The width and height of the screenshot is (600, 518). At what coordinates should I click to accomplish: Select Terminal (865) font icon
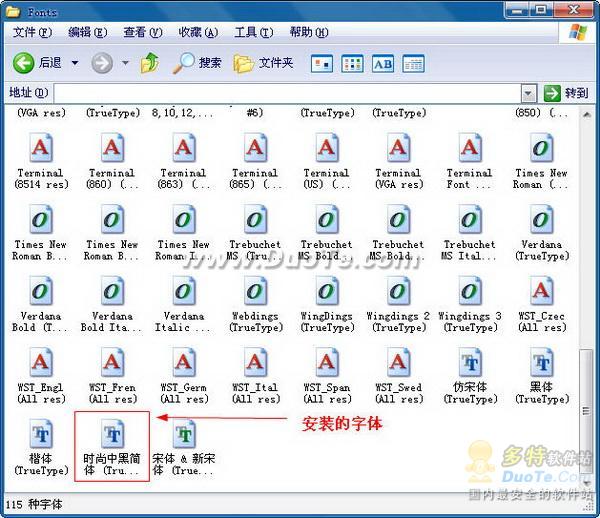pos(255,161)
